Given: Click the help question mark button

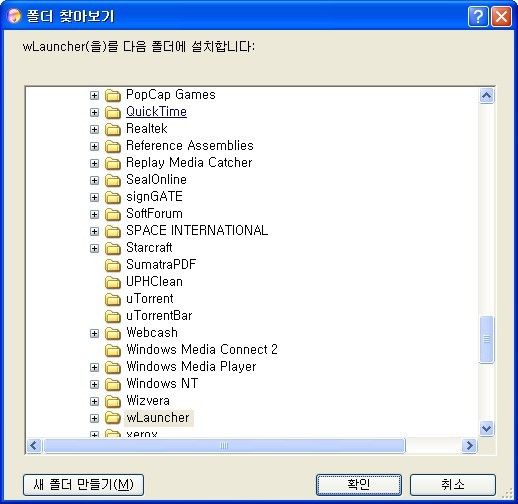Looking at the screenshot, I should [478, 16].
